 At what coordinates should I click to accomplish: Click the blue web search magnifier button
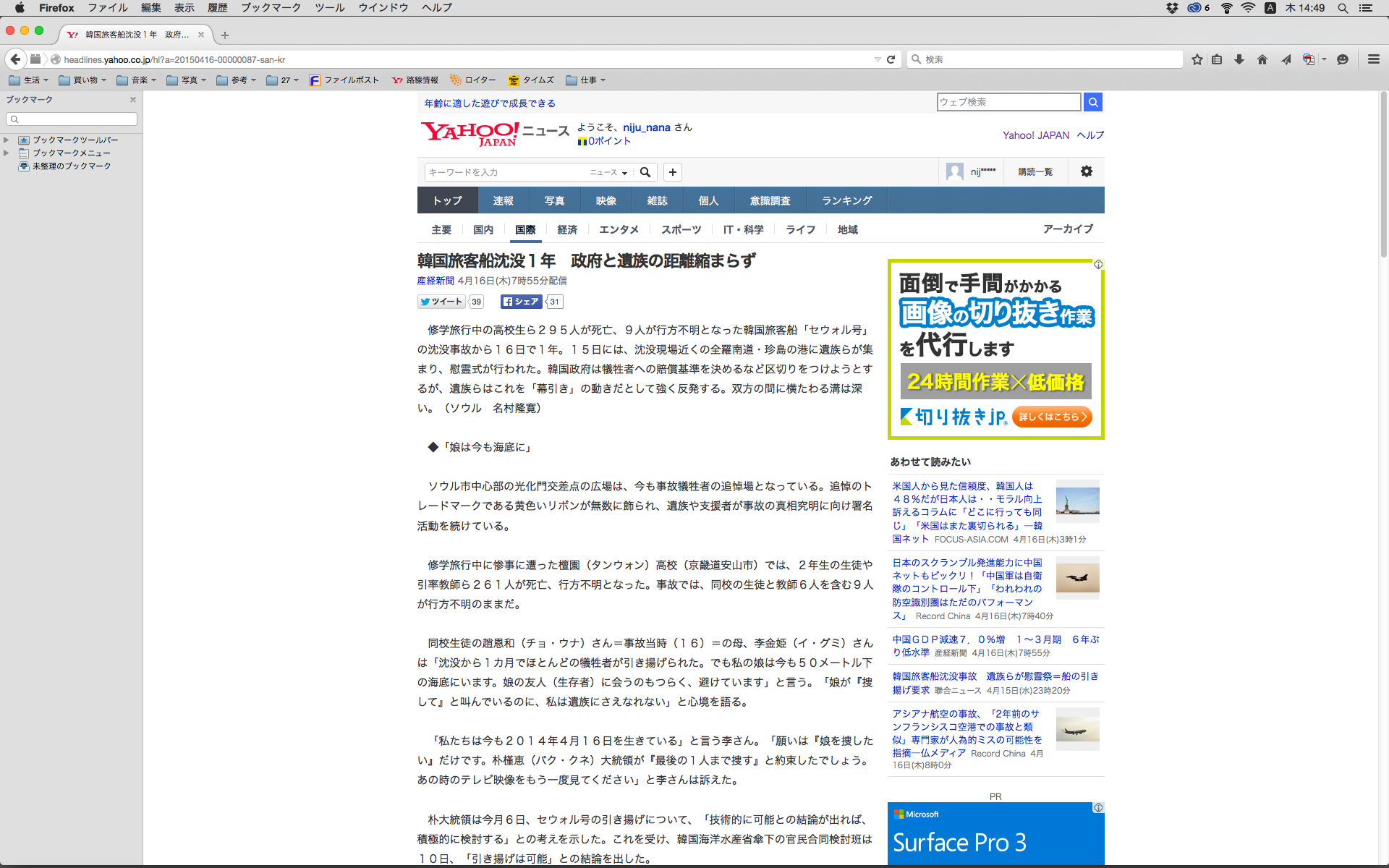pos(1093,102)
